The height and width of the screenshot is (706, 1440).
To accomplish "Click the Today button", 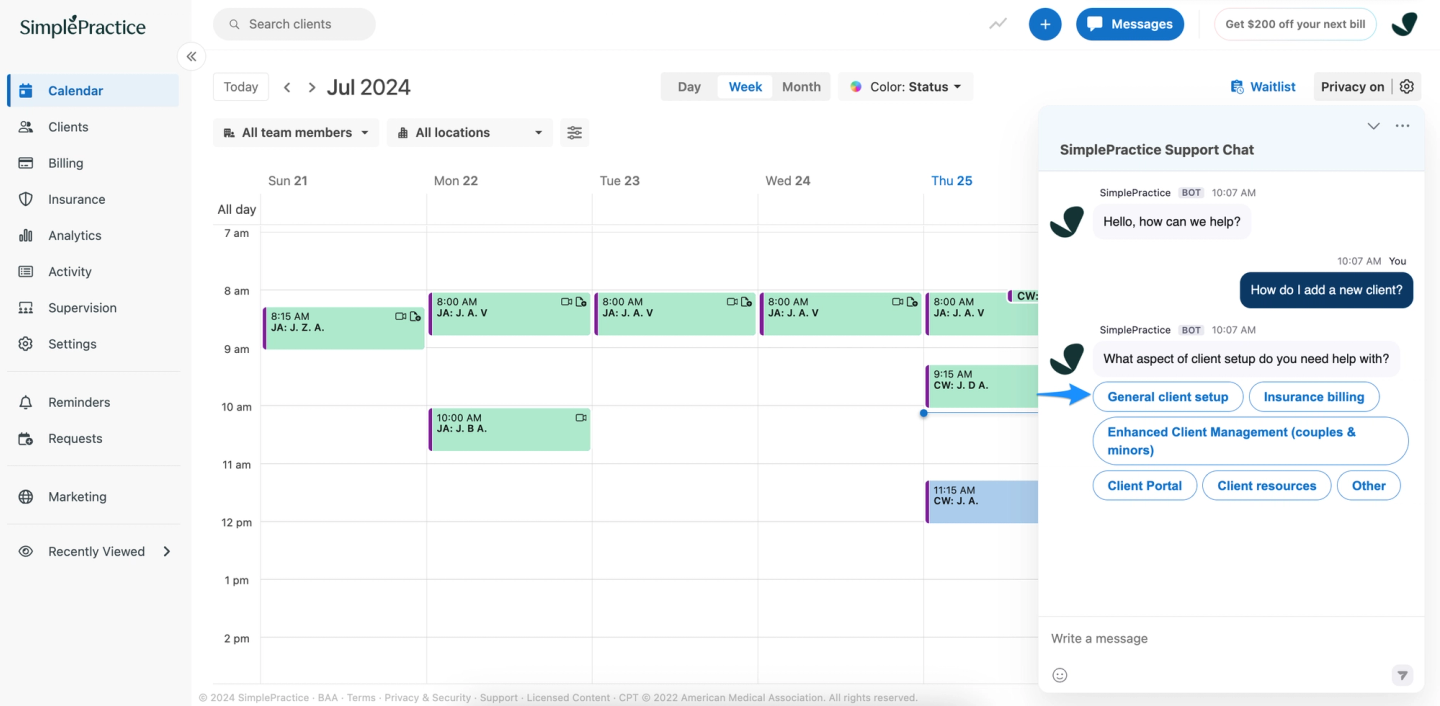I will (x=241, y=87).
